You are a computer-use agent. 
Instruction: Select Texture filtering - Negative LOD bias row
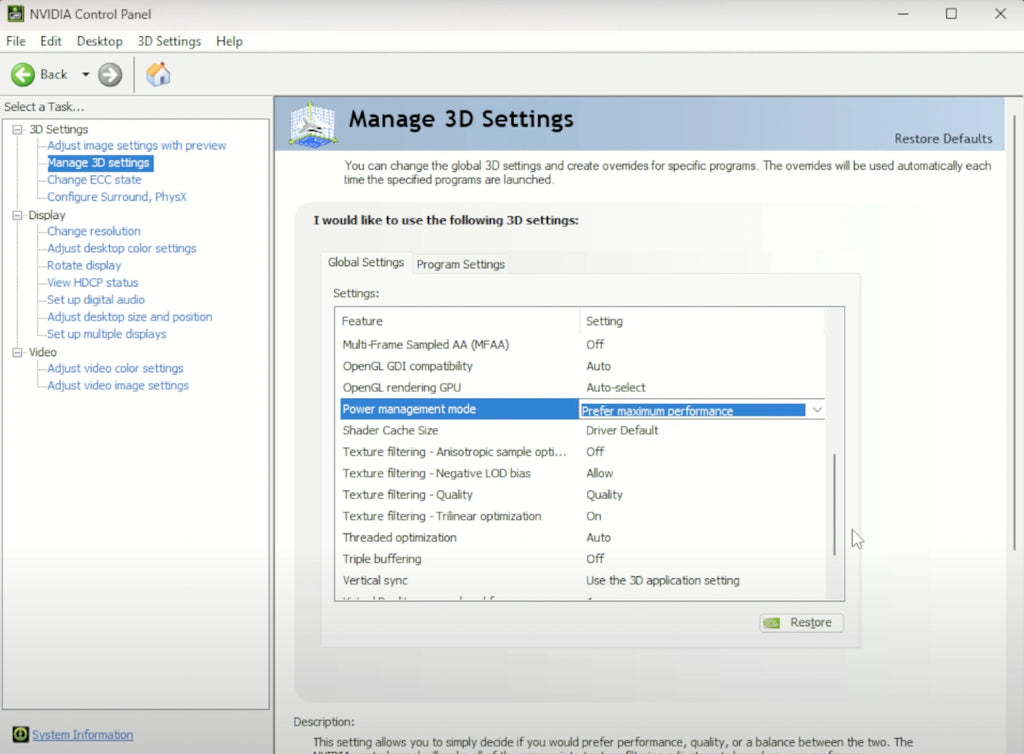tap(583, 473)
